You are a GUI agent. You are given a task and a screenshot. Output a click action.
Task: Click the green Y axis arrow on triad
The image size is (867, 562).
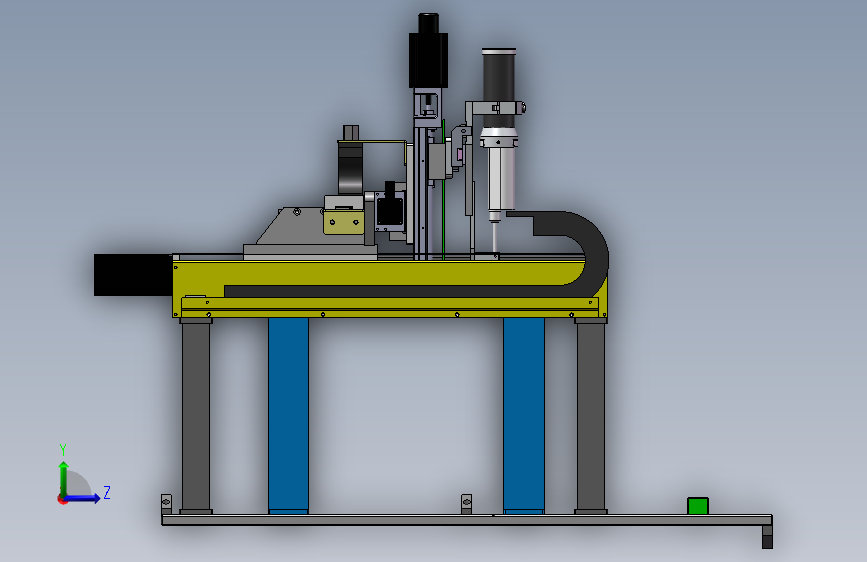64,478
